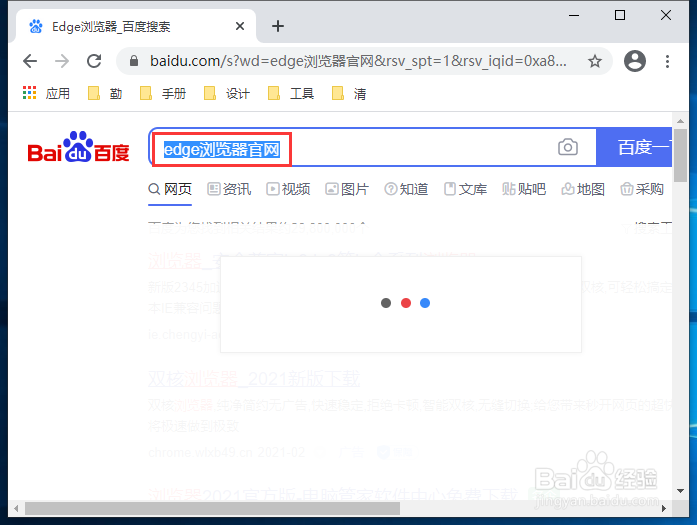Switch to the 图片 tab

(347, 189)
